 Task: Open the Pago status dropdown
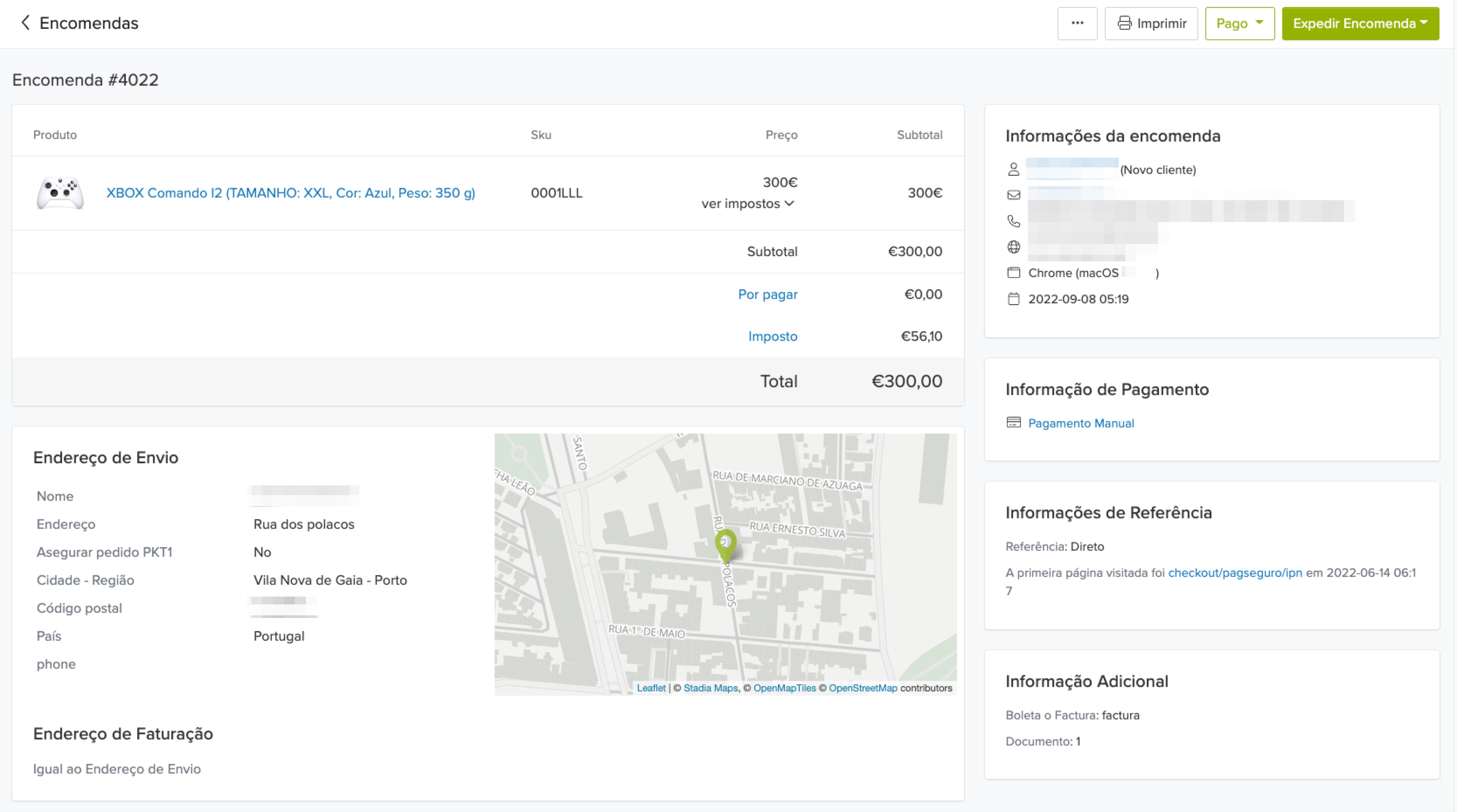pos(1239,23)
